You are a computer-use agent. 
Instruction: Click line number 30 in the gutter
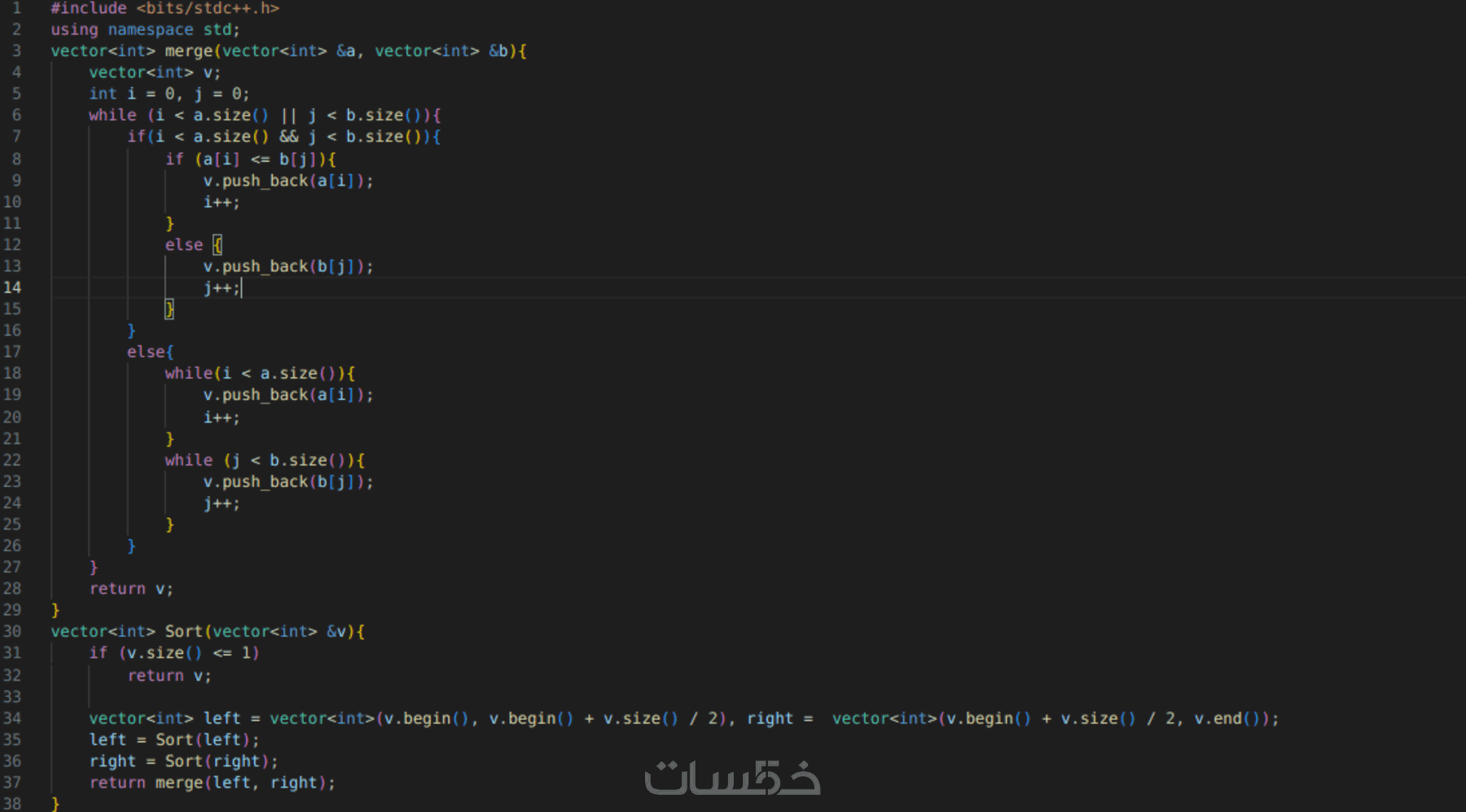(x=13, y=631)
